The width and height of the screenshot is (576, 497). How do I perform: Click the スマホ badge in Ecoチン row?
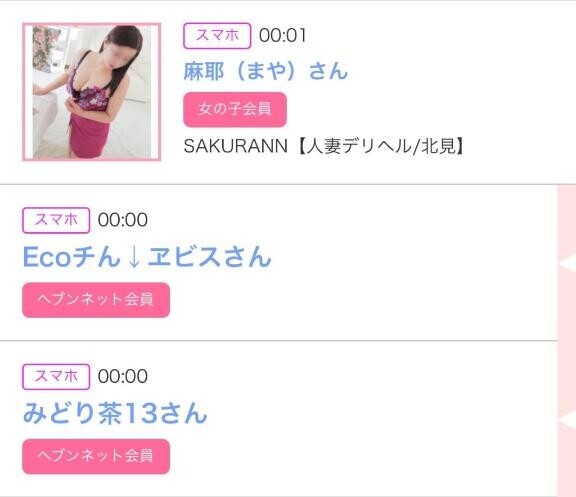[56, 220]
